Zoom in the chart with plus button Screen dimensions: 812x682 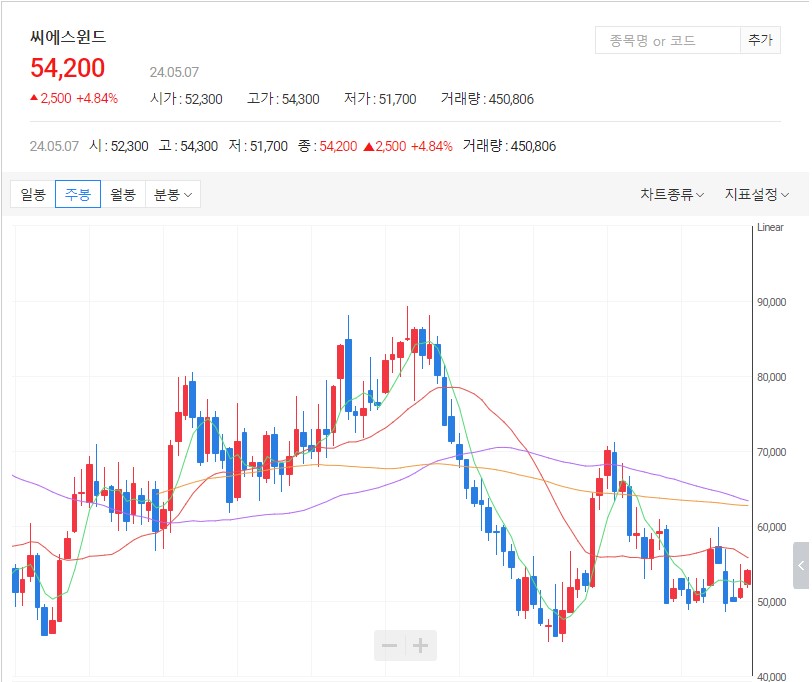point(421,646)
